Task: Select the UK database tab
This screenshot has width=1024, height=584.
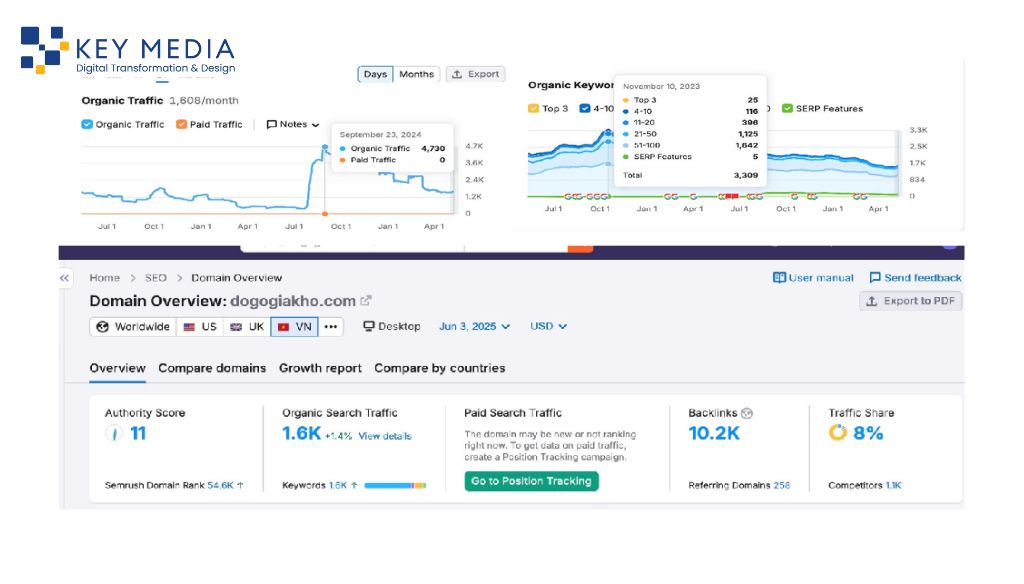Action: tap(247, 327)
